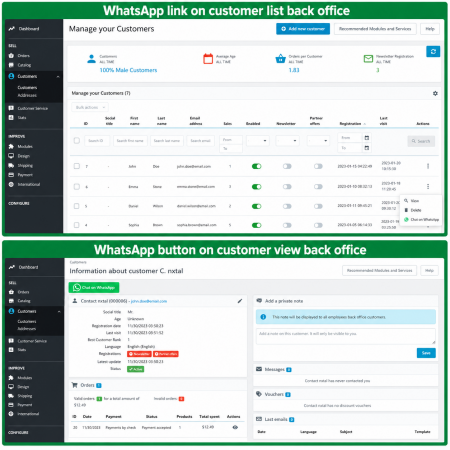
Task: Open the Newsletter filter dropdown
Action: click(287, 141)
